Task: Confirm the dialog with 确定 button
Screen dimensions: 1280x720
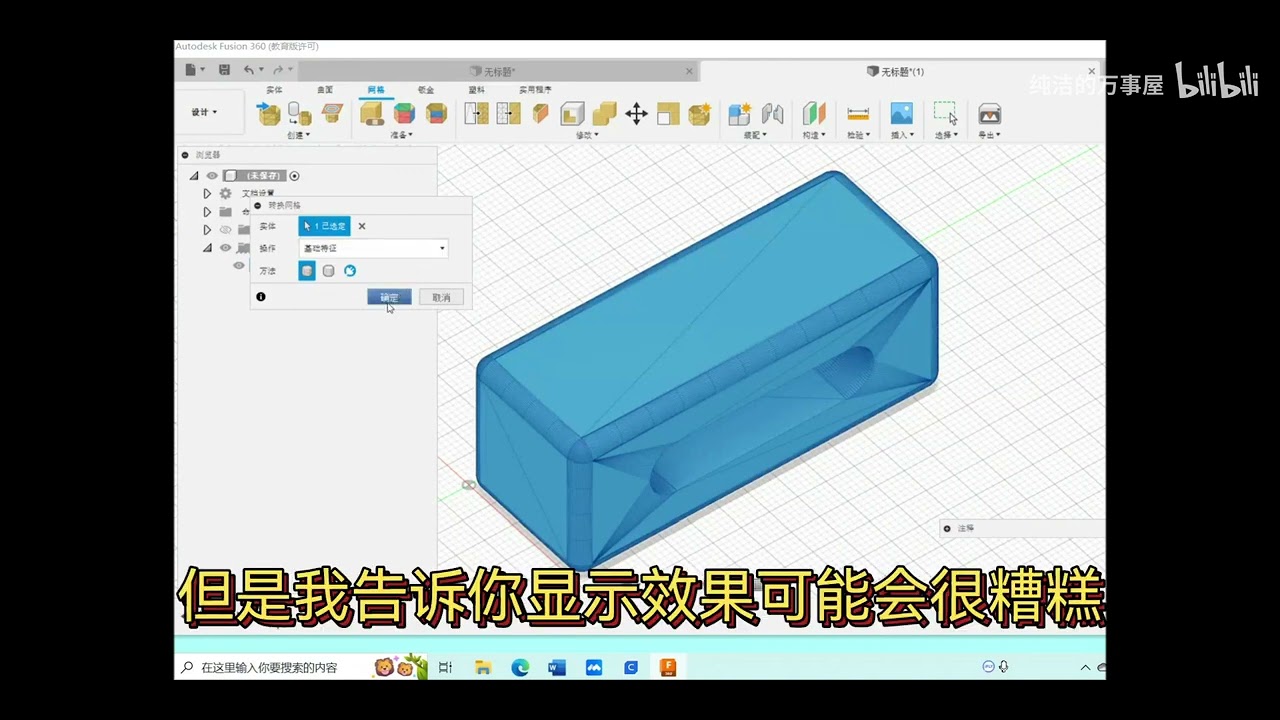Action: (x=389, y=297)
